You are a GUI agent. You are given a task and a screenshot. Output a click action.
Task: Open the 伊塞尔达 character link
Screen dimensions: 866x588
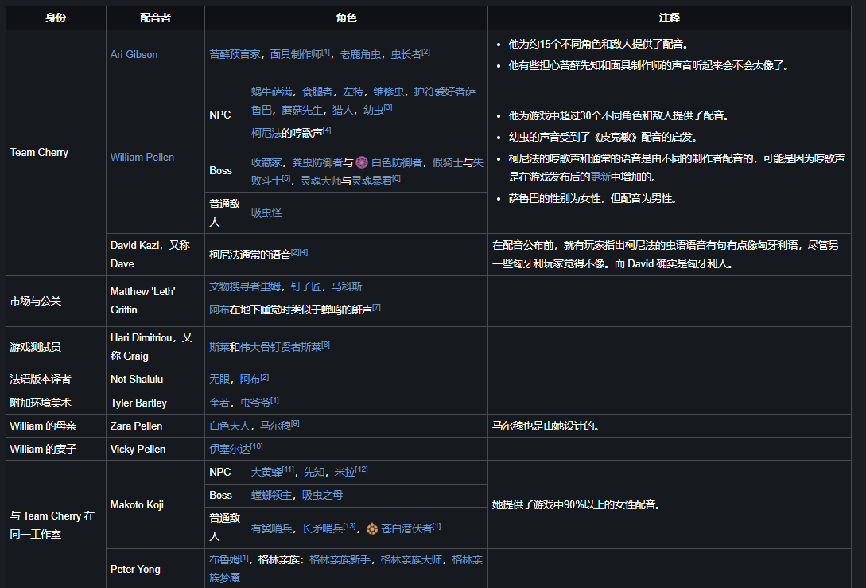[225, 448]
